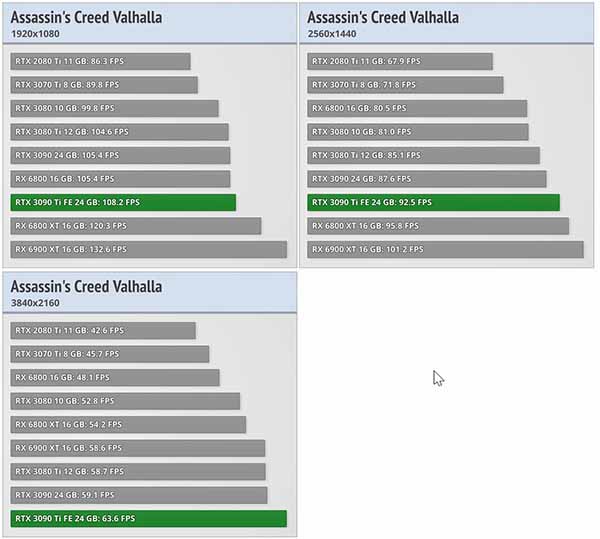
Task: Click the RTX 3070 Ti 89.8 FPS bar
Action: coord(104,85)
